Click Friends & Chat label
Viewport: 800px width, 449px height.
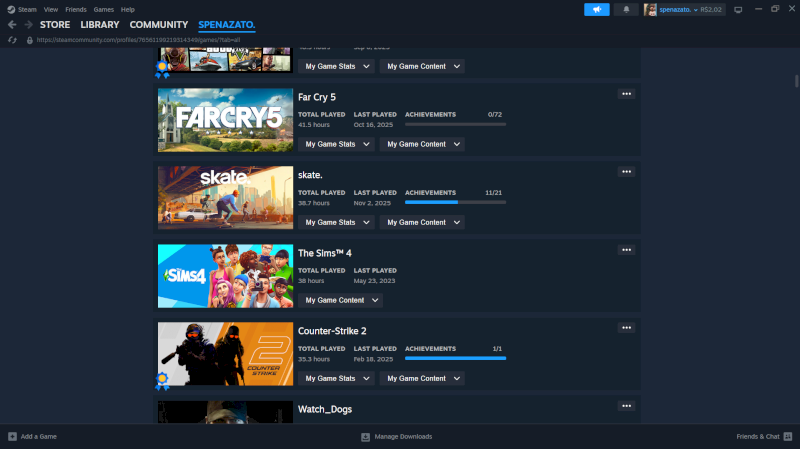(x=758, y=436)
